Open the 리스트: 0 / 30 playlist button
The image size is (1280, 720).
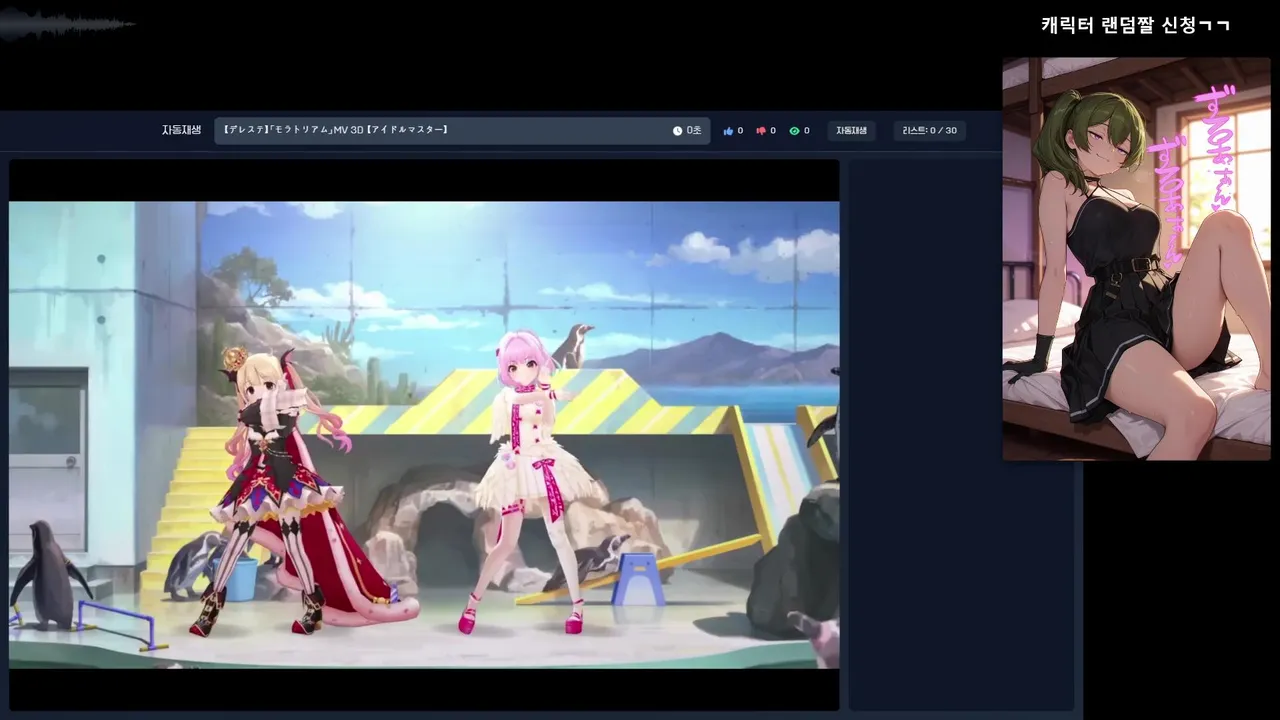(930, 131)
